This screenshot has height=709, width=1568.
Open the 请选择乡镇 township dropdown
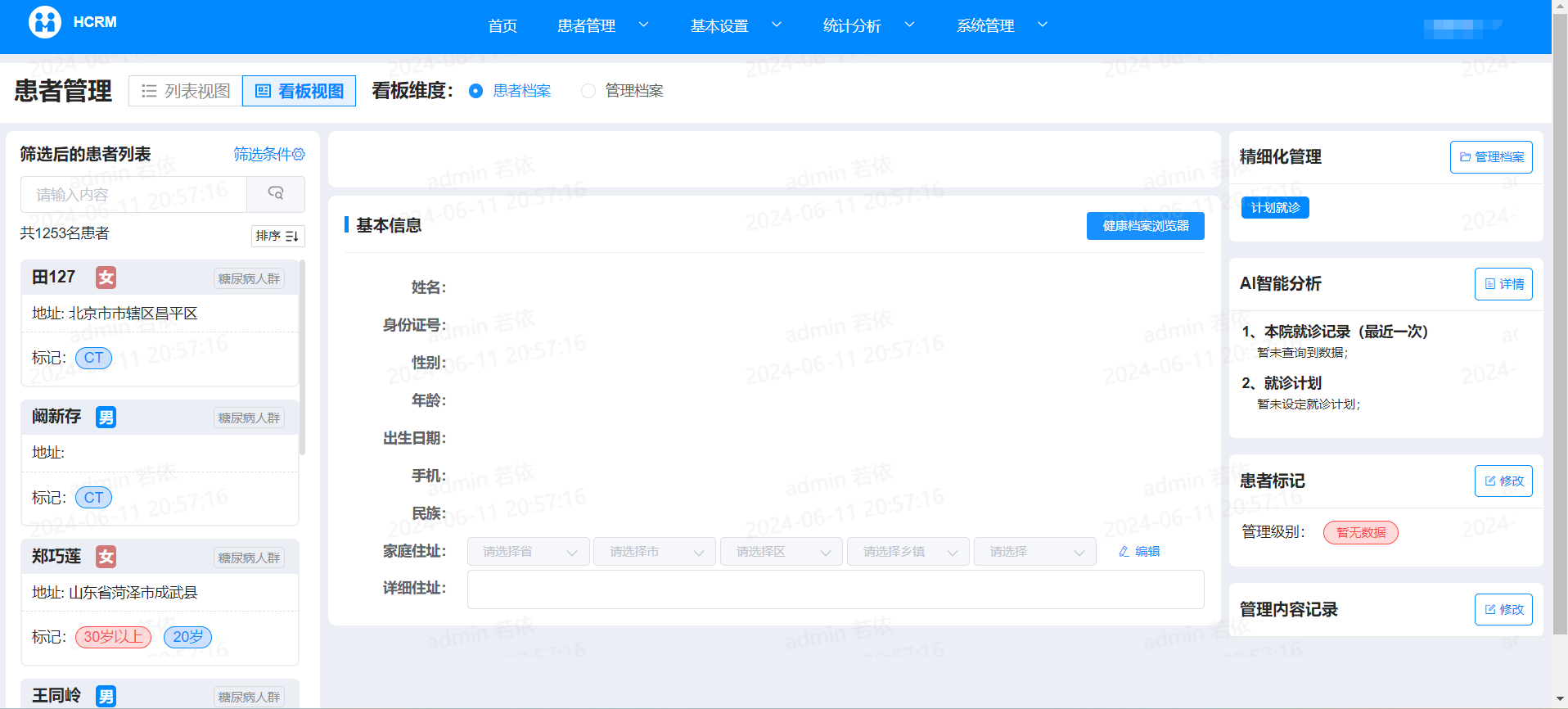908,552
